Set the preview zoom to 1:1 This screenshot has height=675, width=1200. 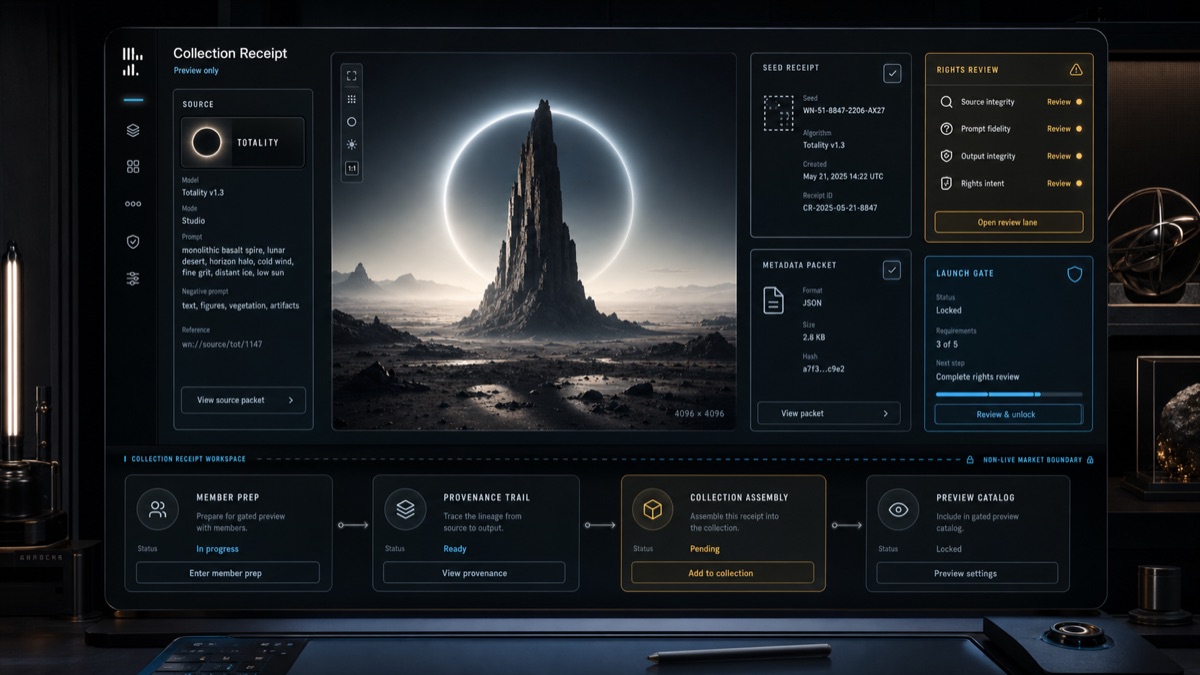click(351, 169)
